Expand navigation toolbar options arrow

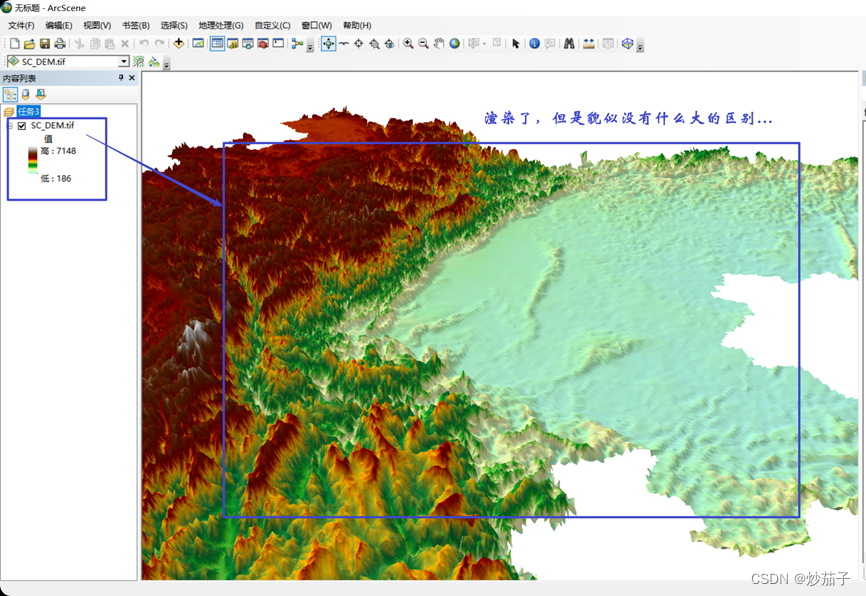click(x=640, y=46)
